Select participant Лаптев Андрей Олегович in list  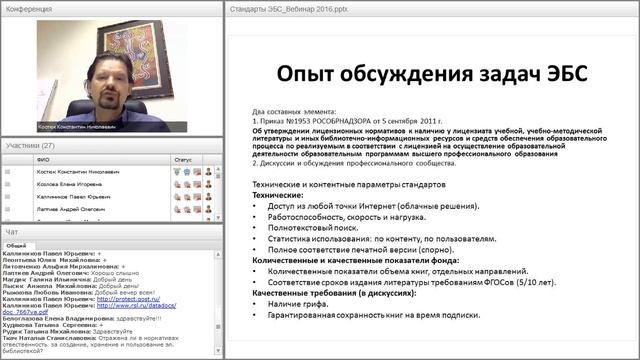(x=71, y=209)
